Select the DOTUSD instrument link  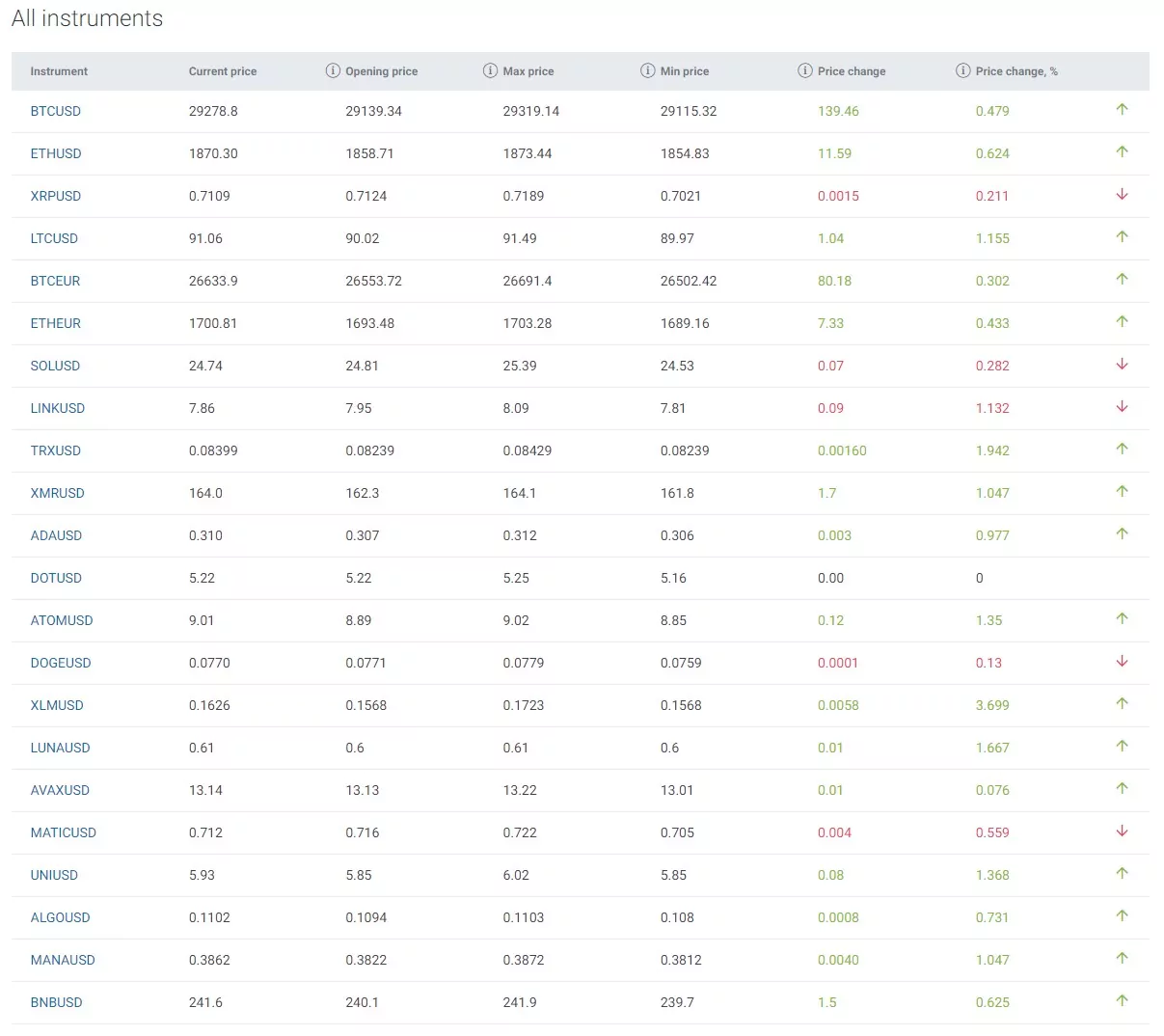click(x=56, y=578)
